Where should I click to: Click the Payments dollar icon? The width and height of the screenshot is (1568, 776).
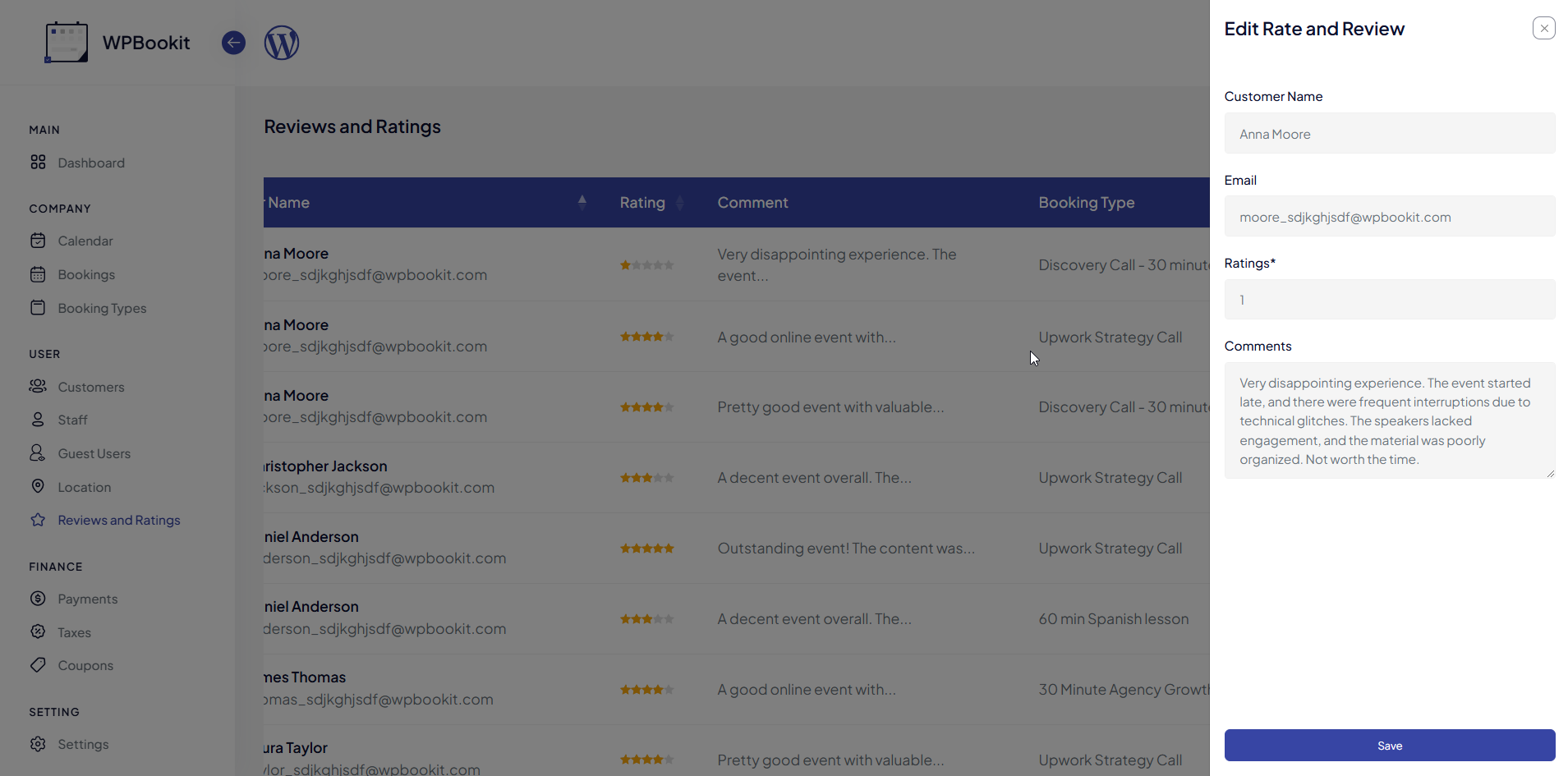coord(38,599)
